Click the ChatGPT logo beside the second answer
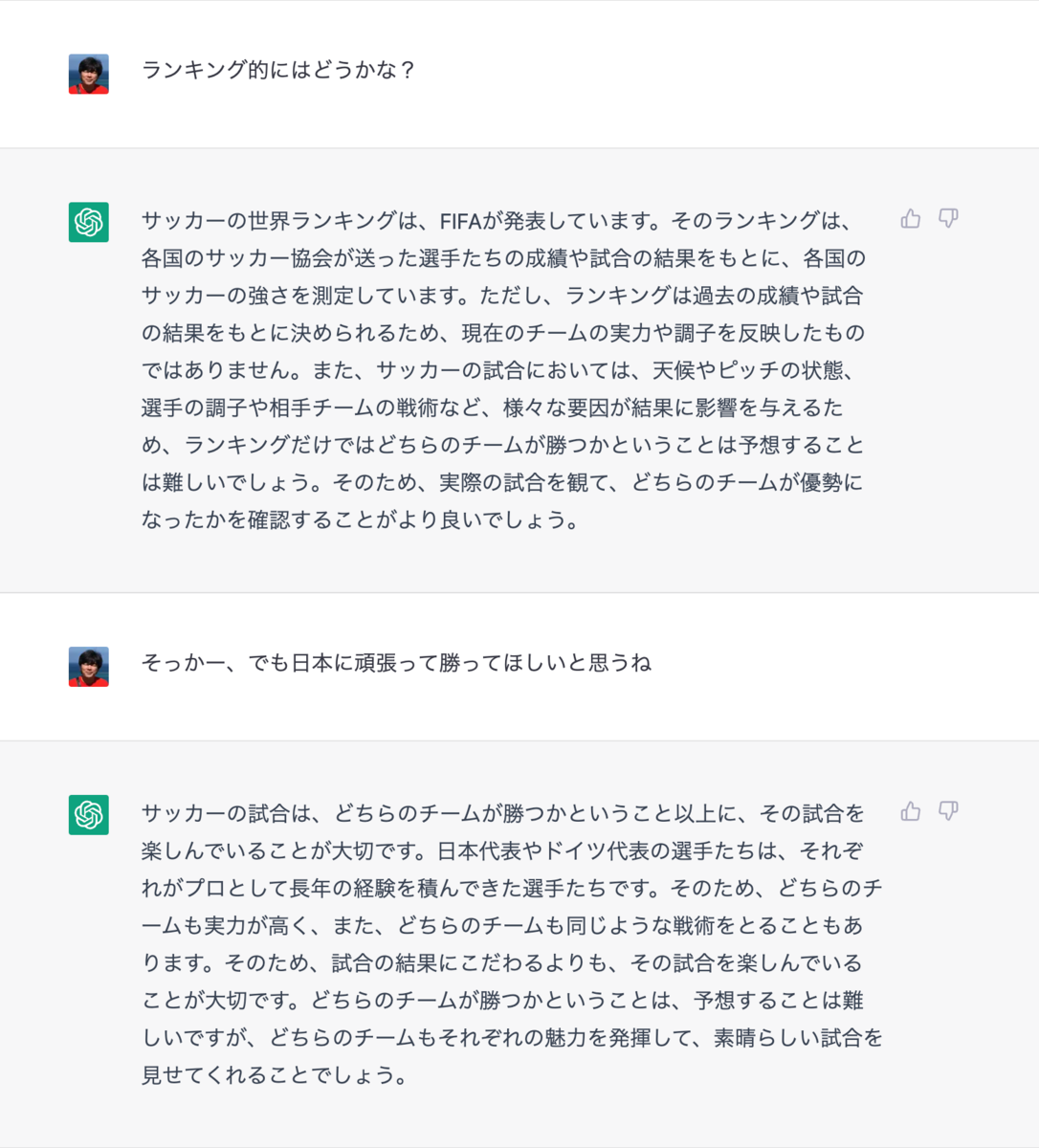 (x=89, y=814)
